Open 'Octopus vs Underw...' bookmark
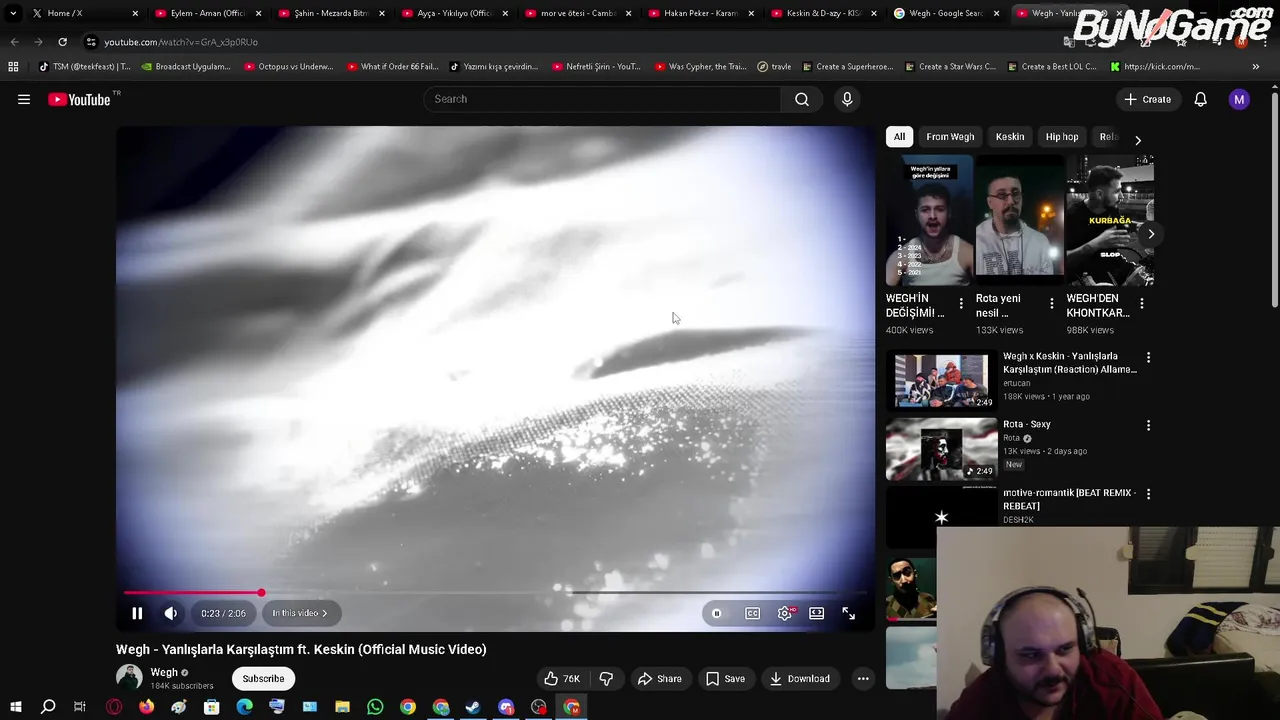The height and width of the screenshot is (720, 1280). click(x=287, y=67)
